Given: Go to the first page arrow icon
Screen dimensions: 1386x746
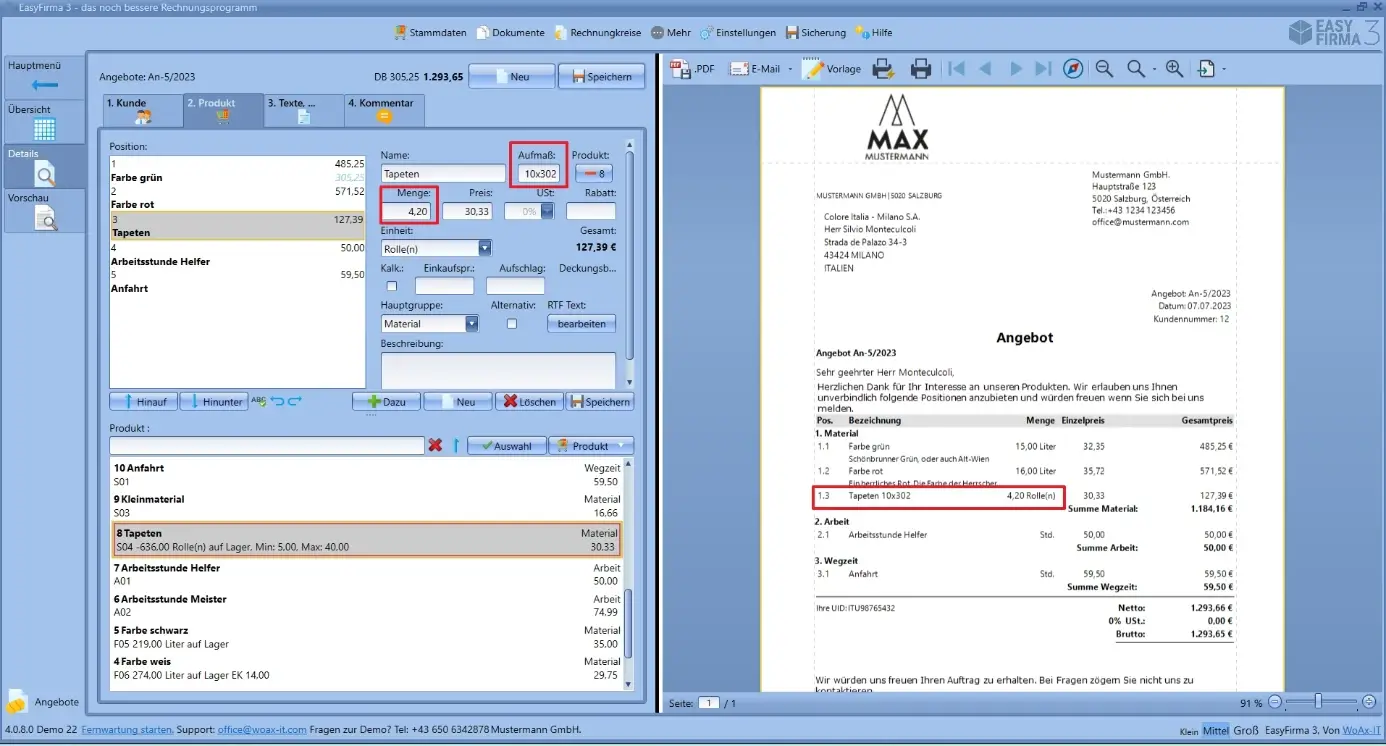Looking at the screenshot, I should (956, 69).
